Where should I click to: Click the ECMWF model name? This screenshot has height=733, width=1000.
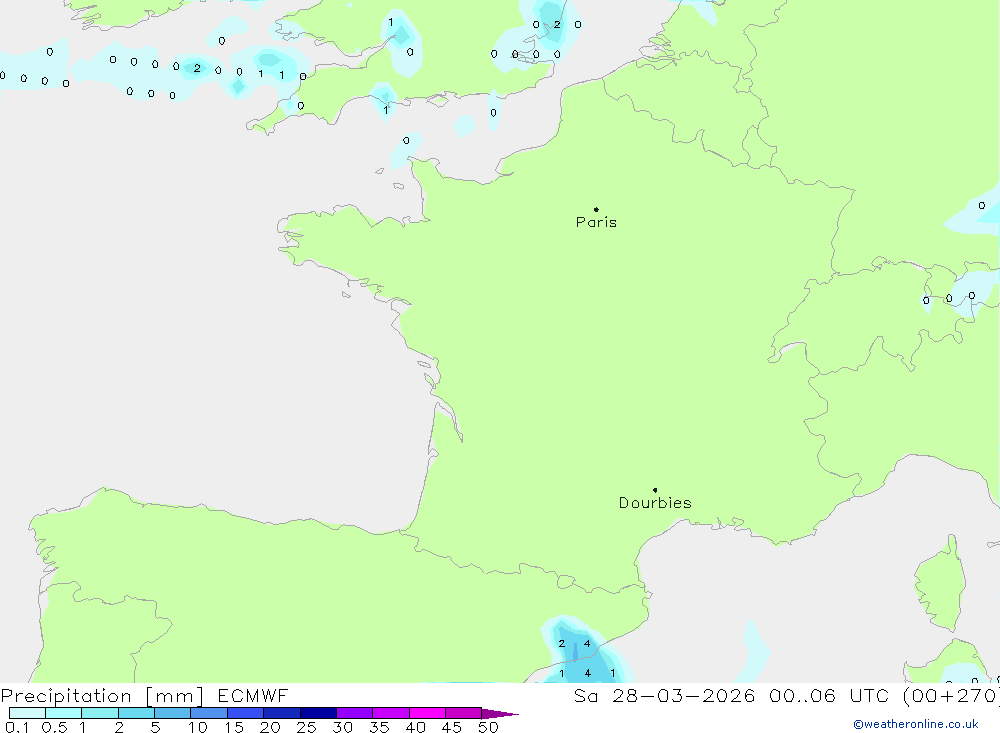point(253,695)
